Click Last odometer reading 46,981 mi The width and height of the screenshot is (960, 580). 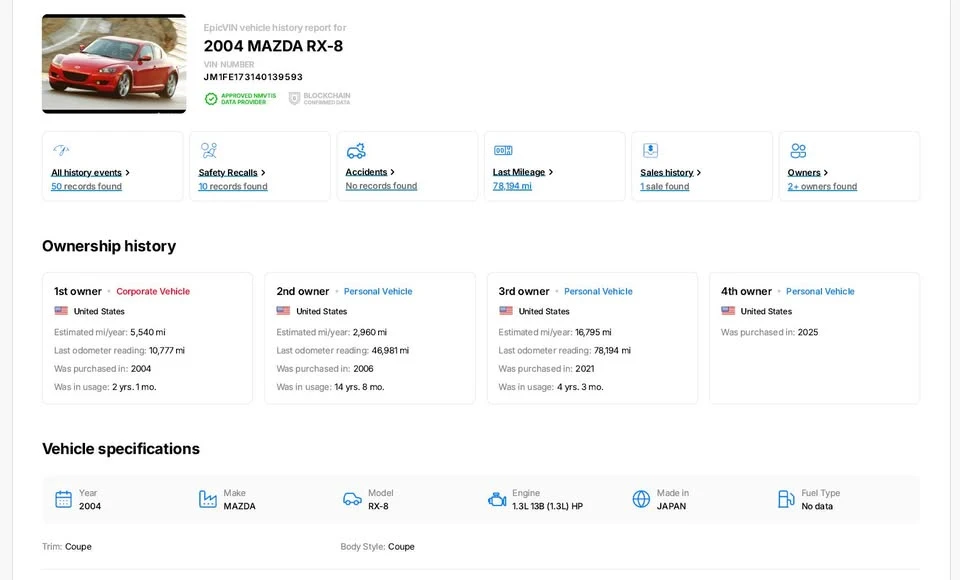pos(342,350)
